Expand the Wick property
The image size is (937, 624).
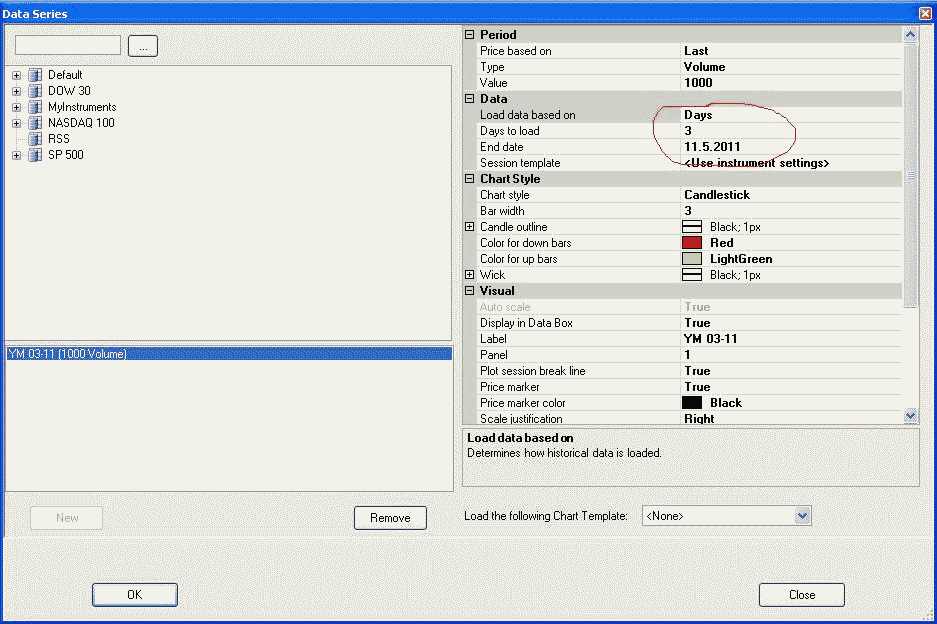(x=470, y=275)
